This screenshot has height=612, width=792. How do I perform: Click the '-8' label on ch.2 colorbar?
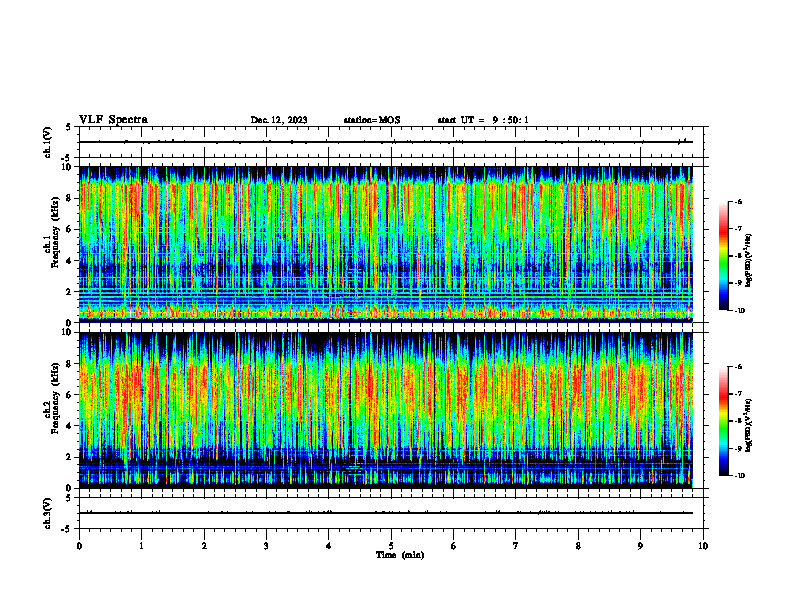click(738, 421)
